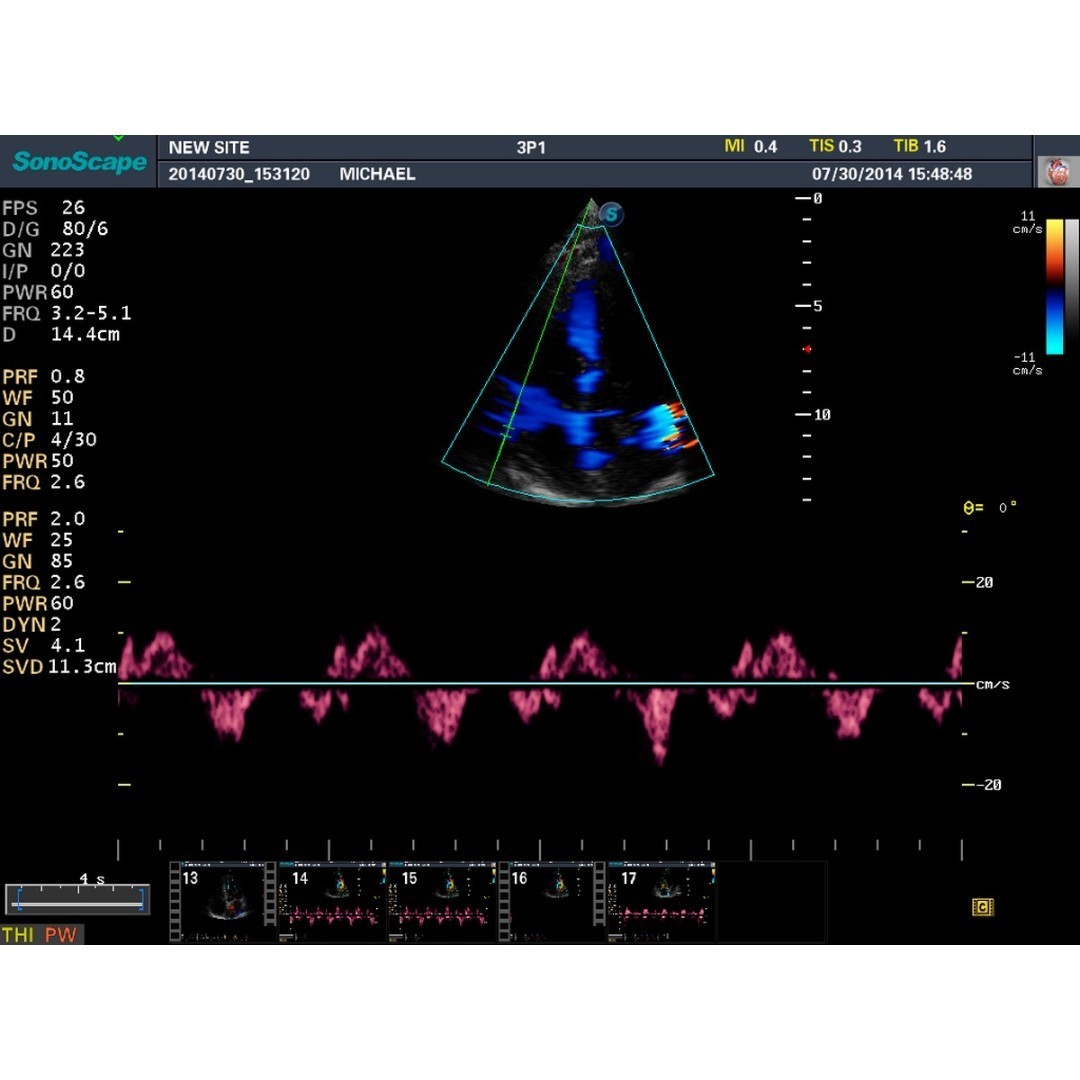Toggle PW Doppler mode label
1080x1080 pixels.
coord(61,935)
